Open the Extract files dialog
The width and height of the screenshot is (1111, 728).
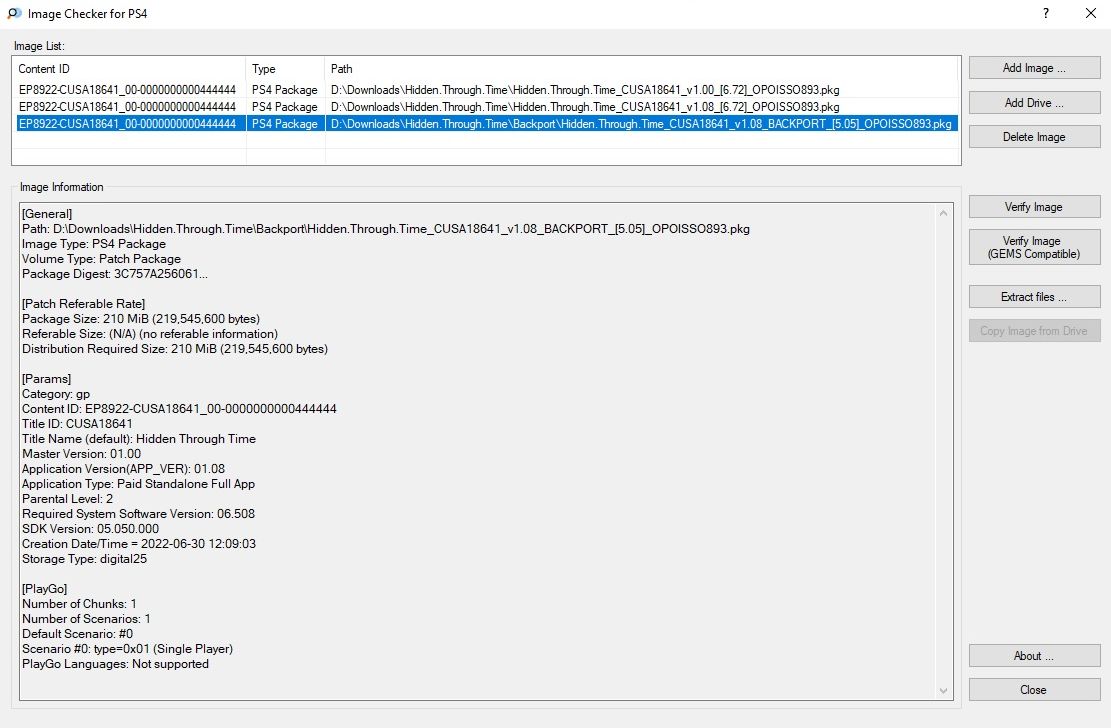(x=1034, y=297)
